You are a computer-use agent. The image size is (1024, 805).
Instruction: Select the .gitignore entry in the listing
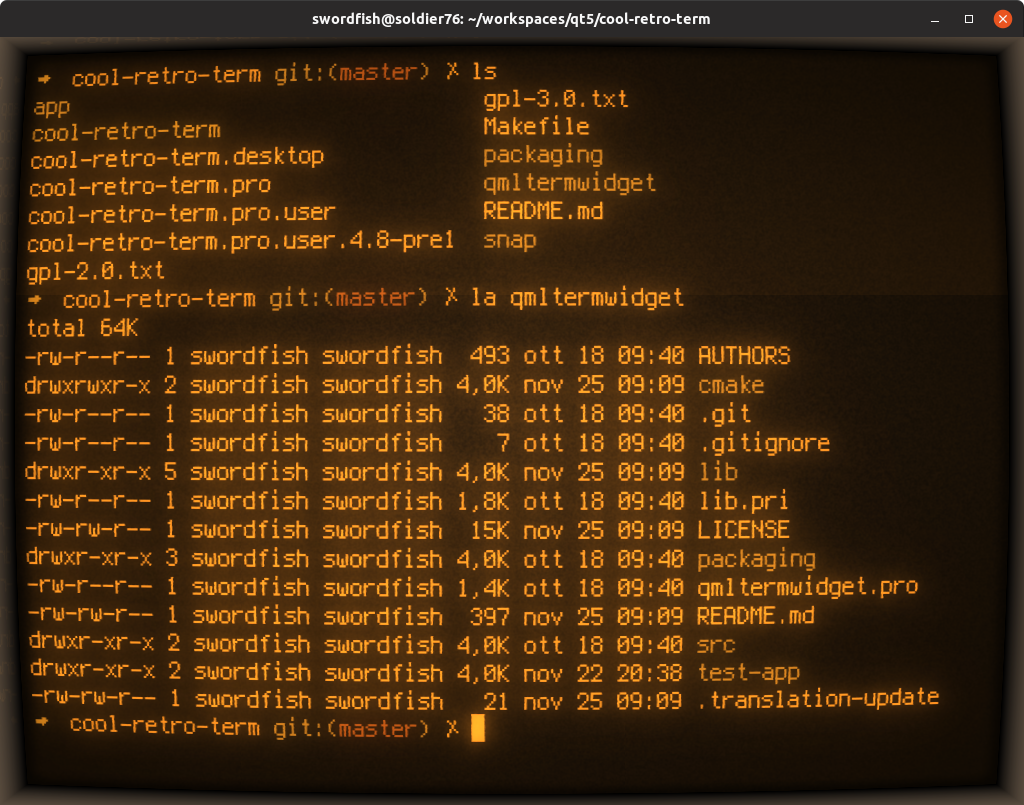tap(762, 443)
